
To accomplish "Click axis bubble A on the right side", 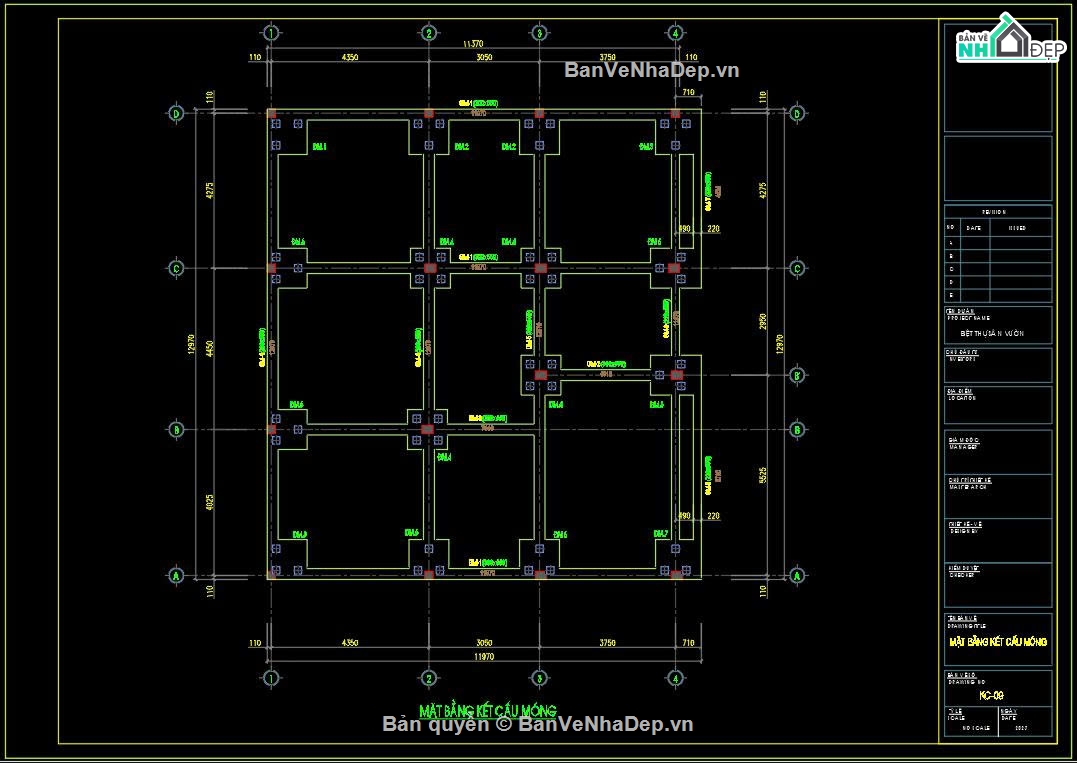I will click(x=797, y=576).
